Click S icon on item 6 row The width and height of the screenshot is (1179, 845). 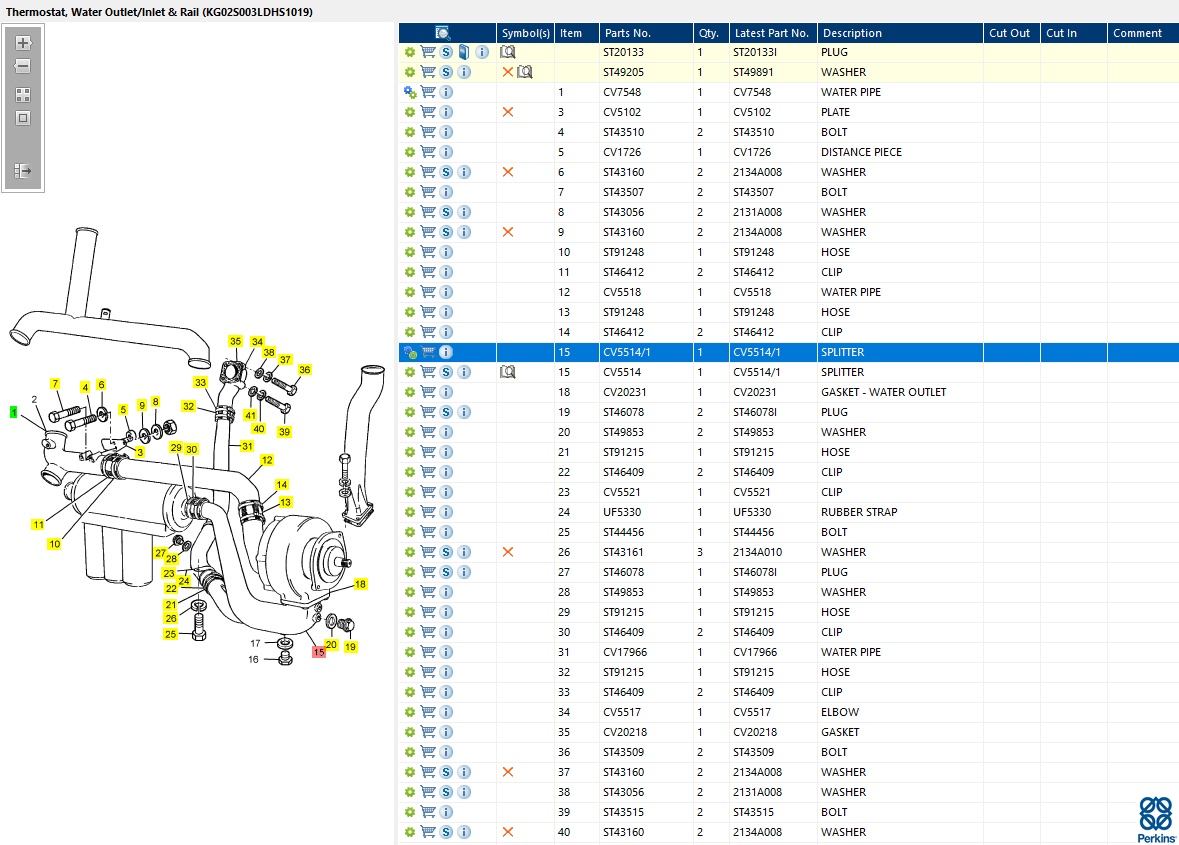pos(446,172)
